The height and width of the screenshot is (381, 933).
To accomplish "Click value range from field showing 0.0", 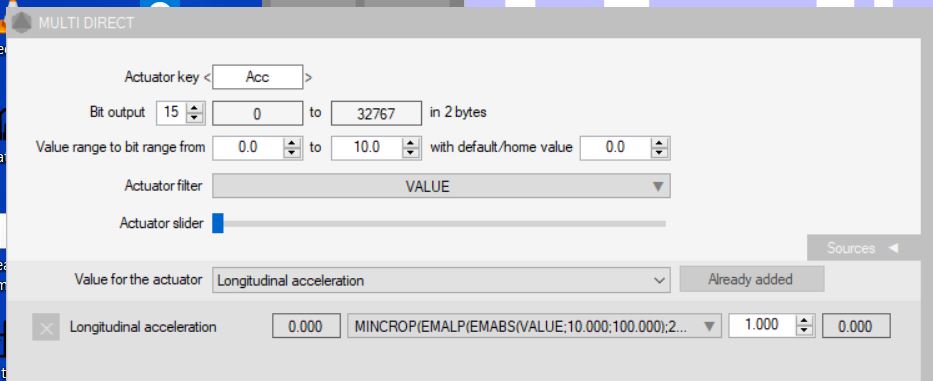I will pyautogui.click(x=248, y=148).
